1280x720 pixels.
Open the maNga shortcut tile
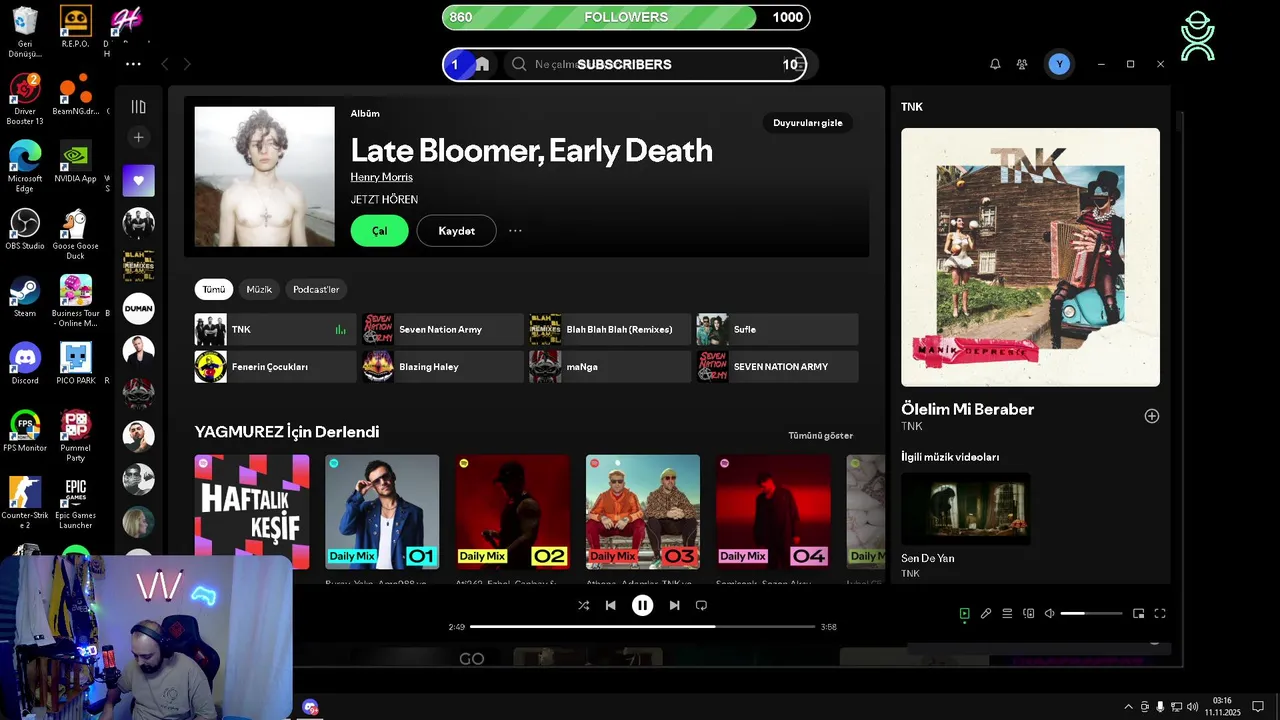tap(610, 367)
